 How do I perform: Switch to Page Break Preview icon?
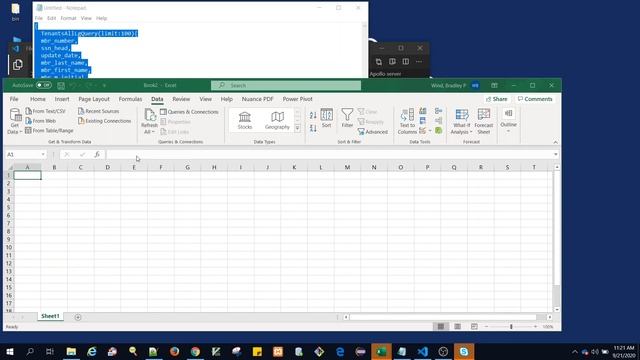(x=474, y=327)
